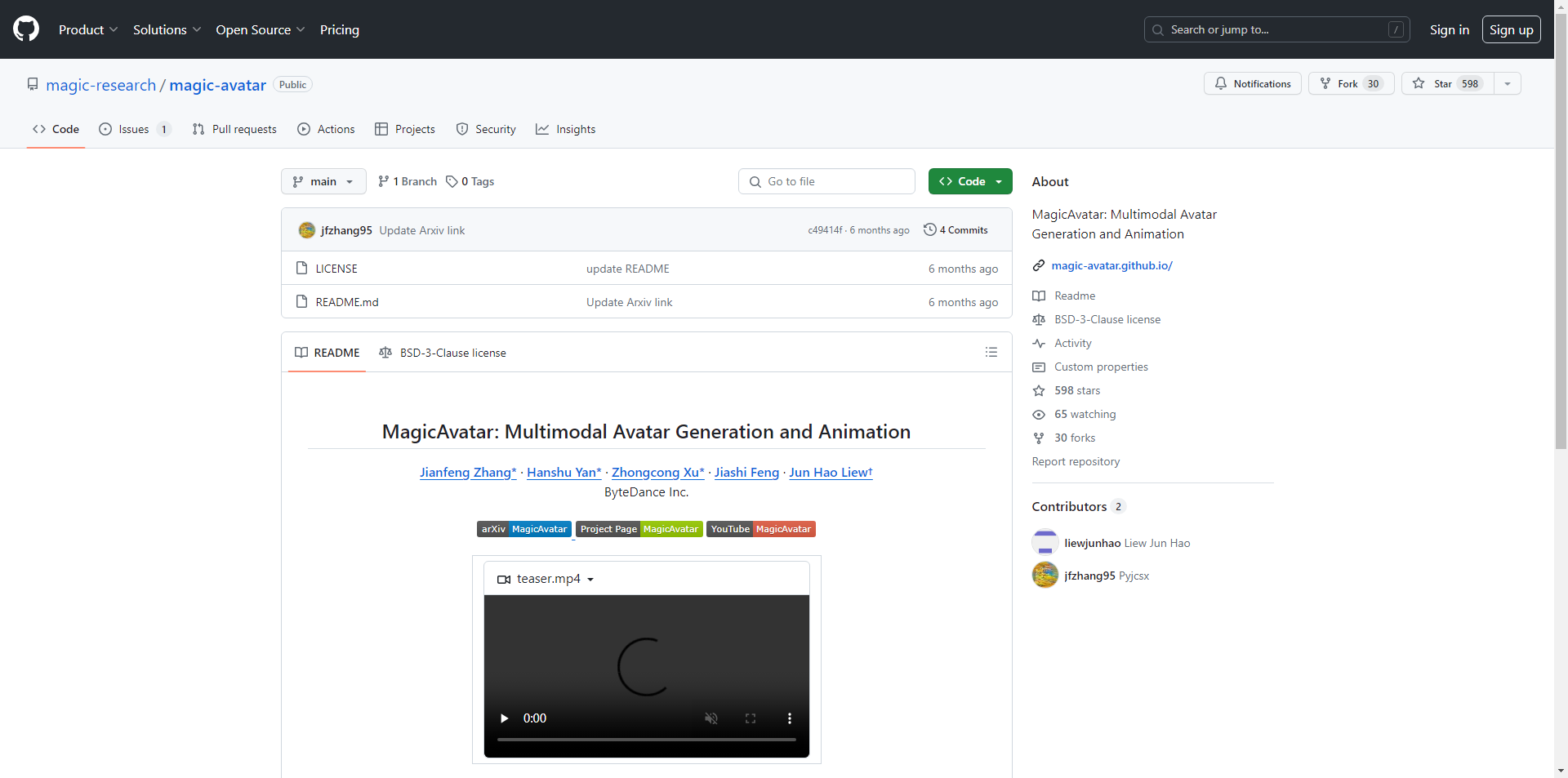Viewport: 1568px width, 778px height.
Task: Open the magic-research organization link
Action: coord(100,85)
